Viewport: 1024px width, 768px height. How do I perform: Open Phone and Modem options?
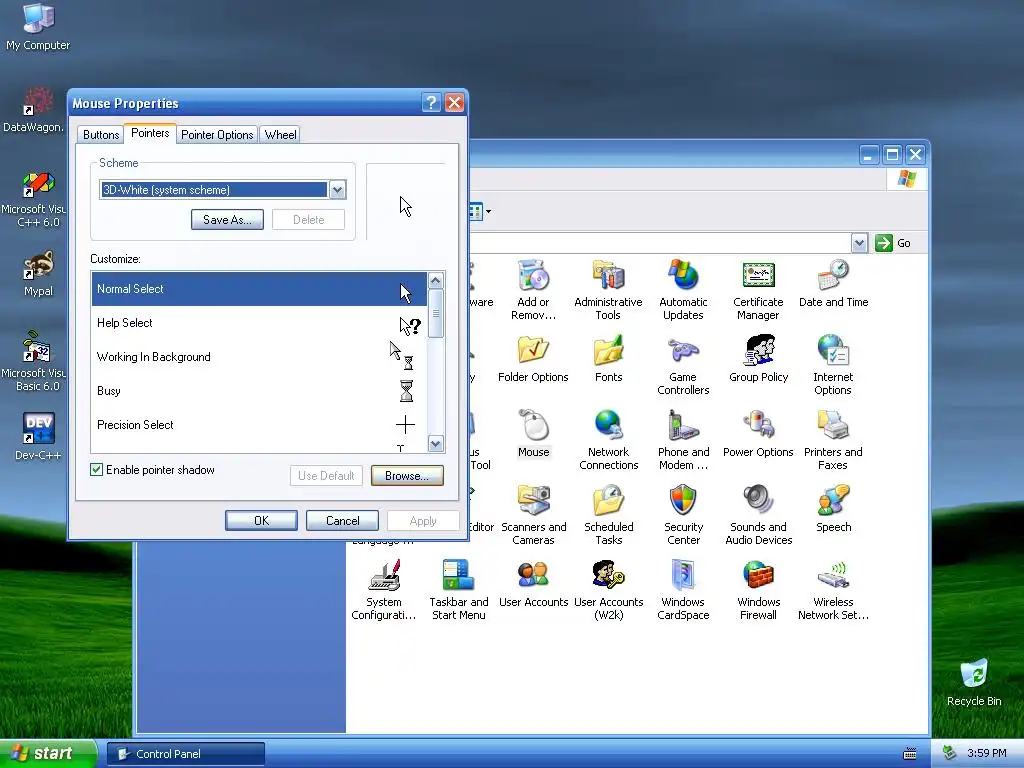(x=683, y=440)
